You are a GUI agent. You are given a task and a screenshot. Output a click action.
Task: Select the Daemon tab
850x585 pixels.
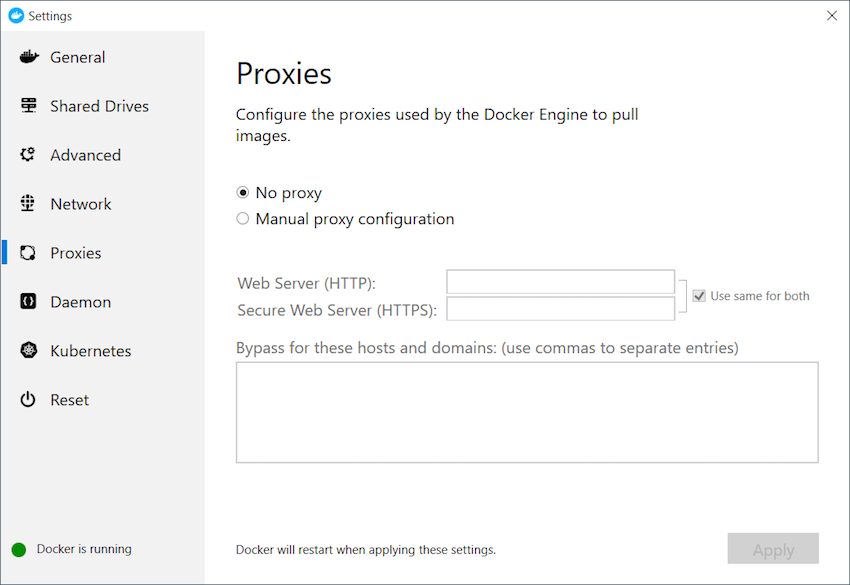(81, 301)
